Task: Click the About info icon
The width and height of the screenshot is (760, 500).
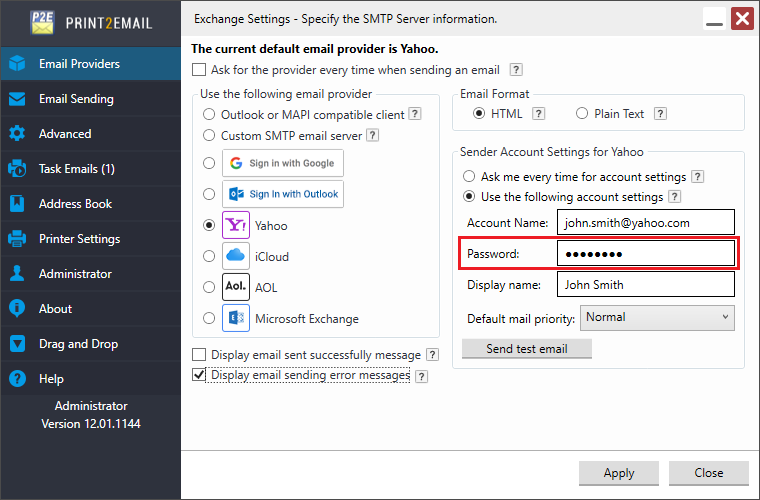Action: click(17, 308)
